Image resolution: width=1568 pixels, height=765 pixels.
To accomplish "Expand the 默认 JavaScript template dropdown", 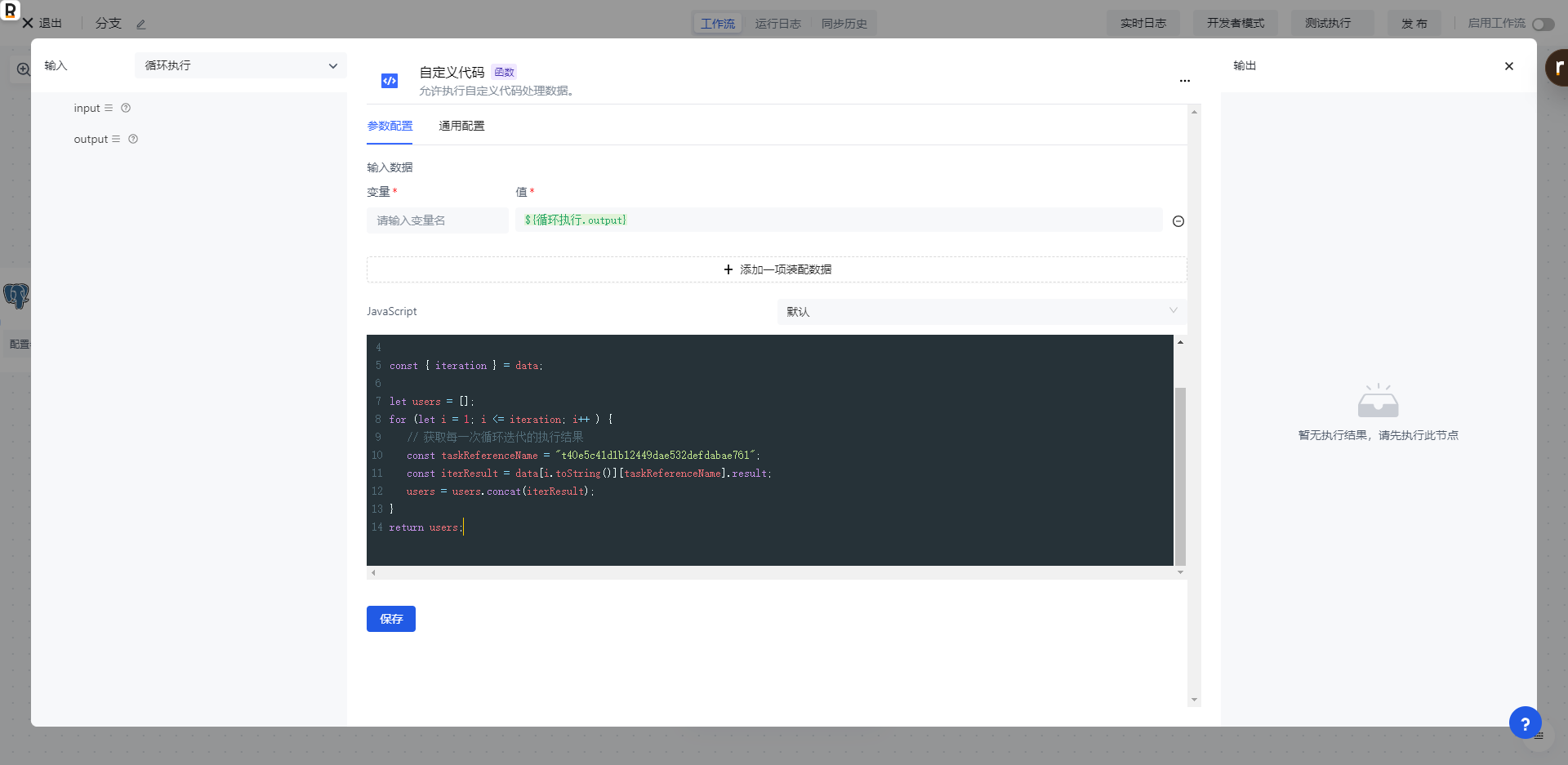I will [981, 312].
